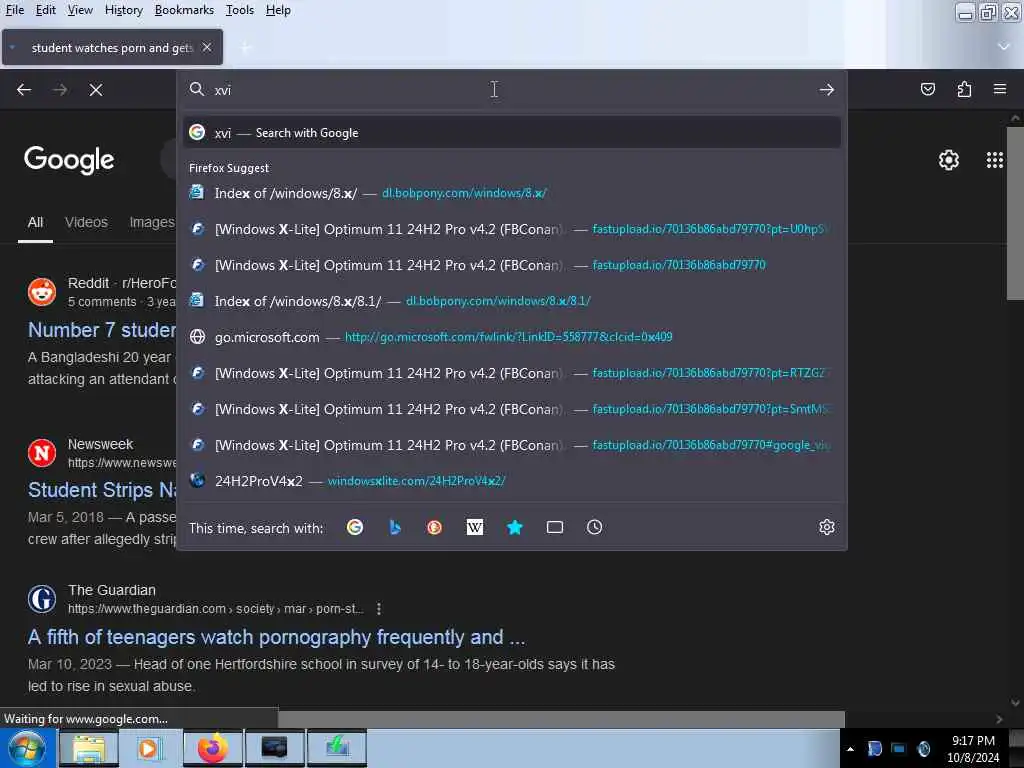Open the Google apps grid
The height and width of the screenshot is (768, 1024).
coord(995,160)
